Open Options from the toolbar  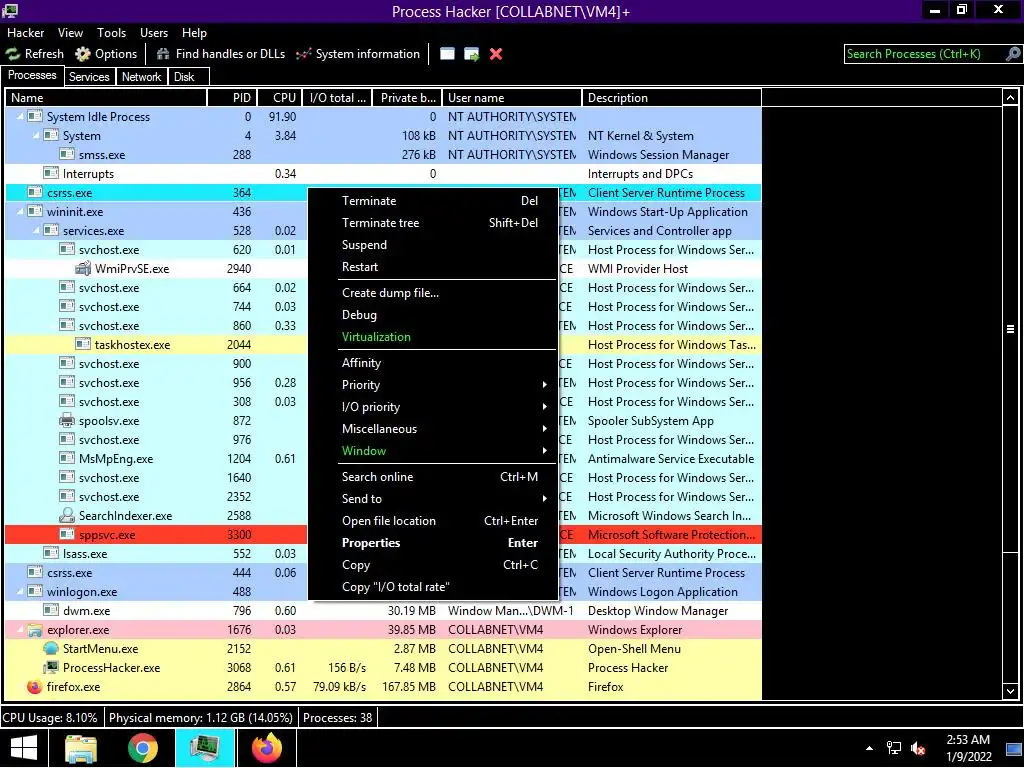point(106,54)
